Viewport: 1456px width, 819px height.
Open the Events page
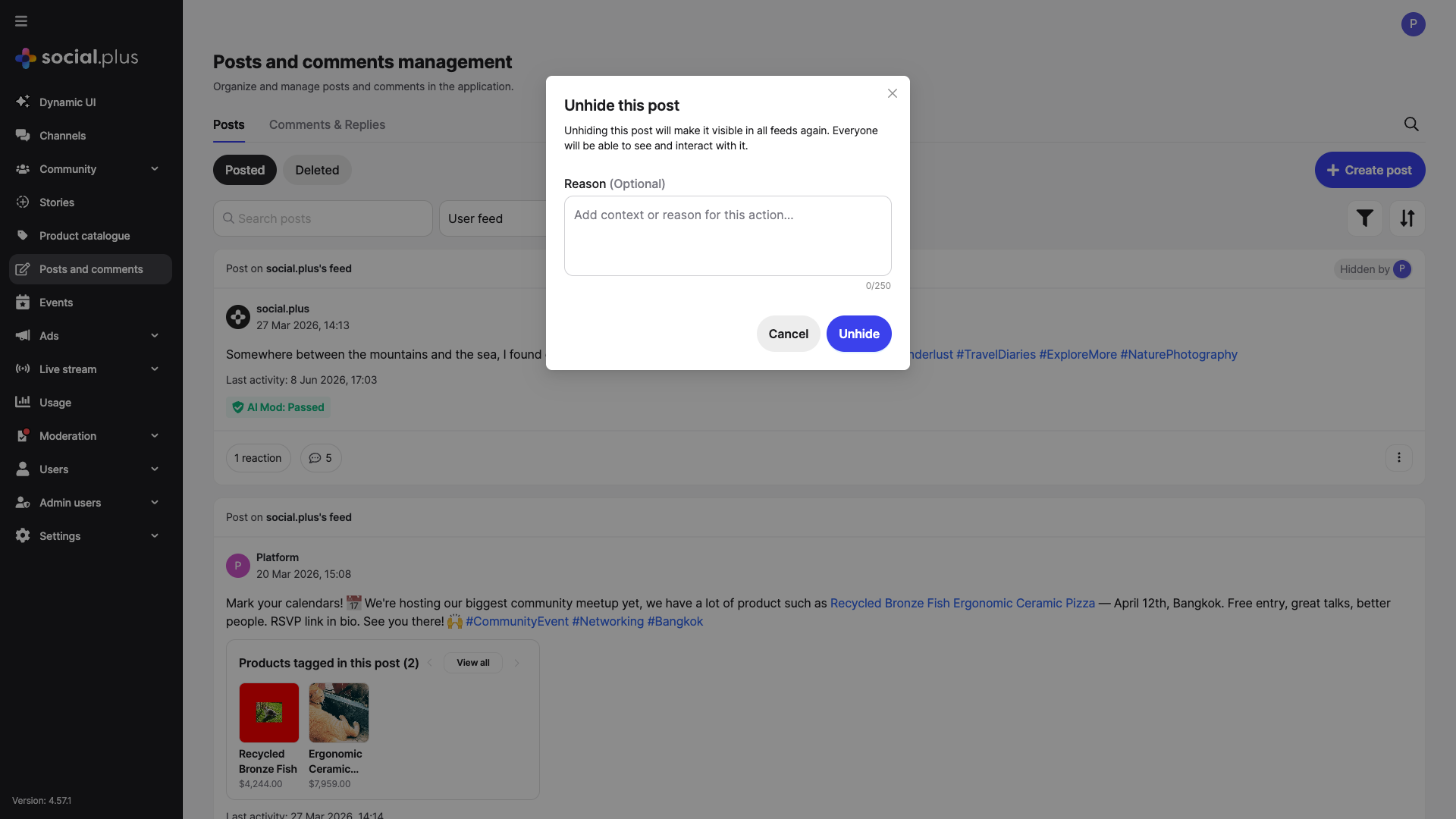(90, 303)
